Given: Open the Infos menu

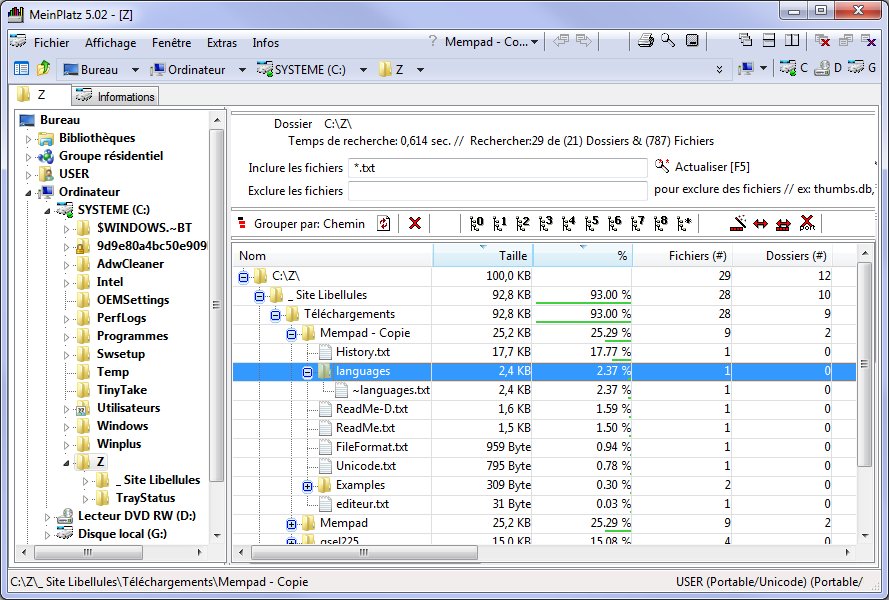Looking at the screenshot, I should coord(265,43).
